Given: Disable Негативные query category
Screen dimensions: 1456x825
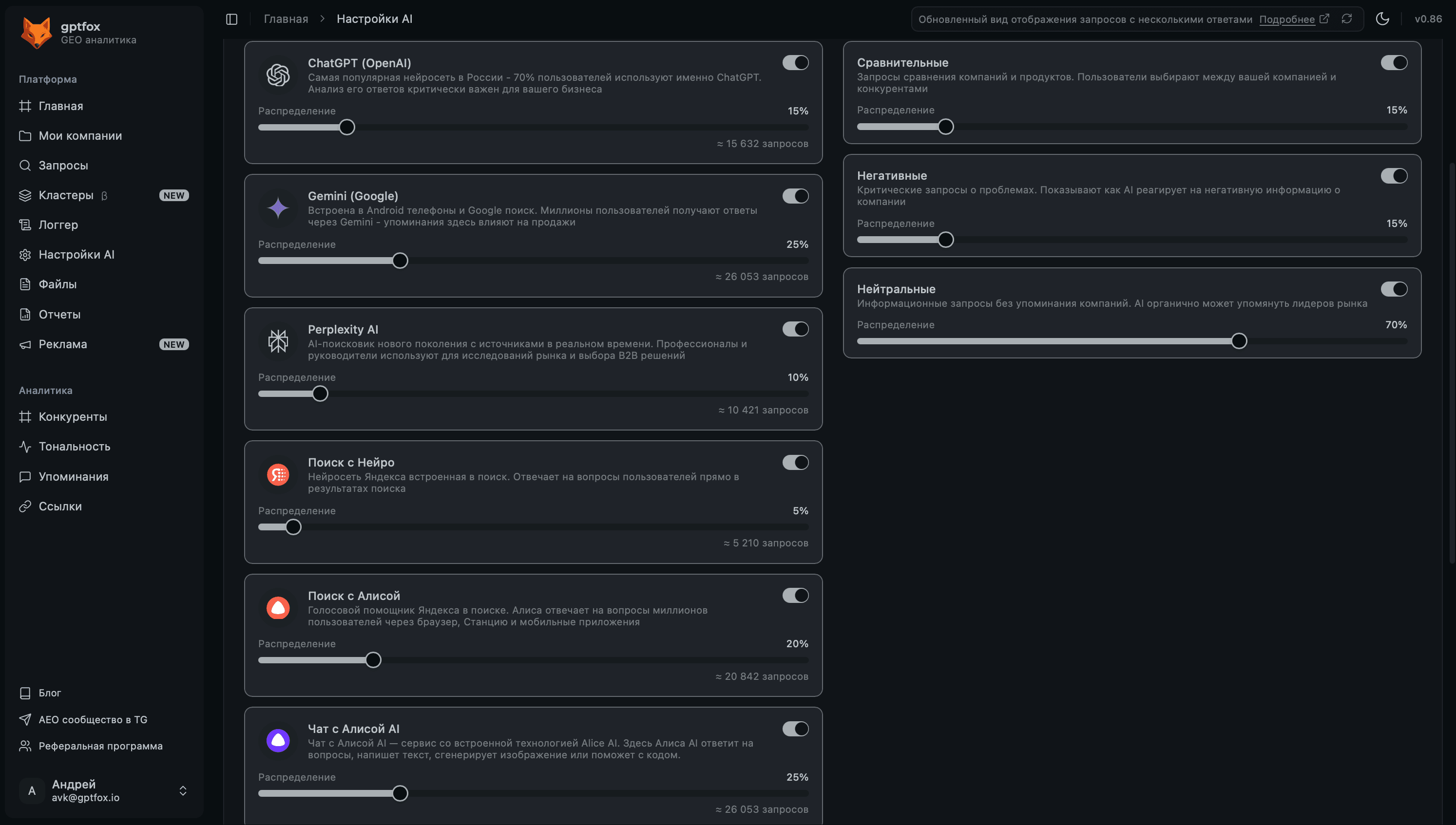Looking at the screenshot, I should point(1394,176).
